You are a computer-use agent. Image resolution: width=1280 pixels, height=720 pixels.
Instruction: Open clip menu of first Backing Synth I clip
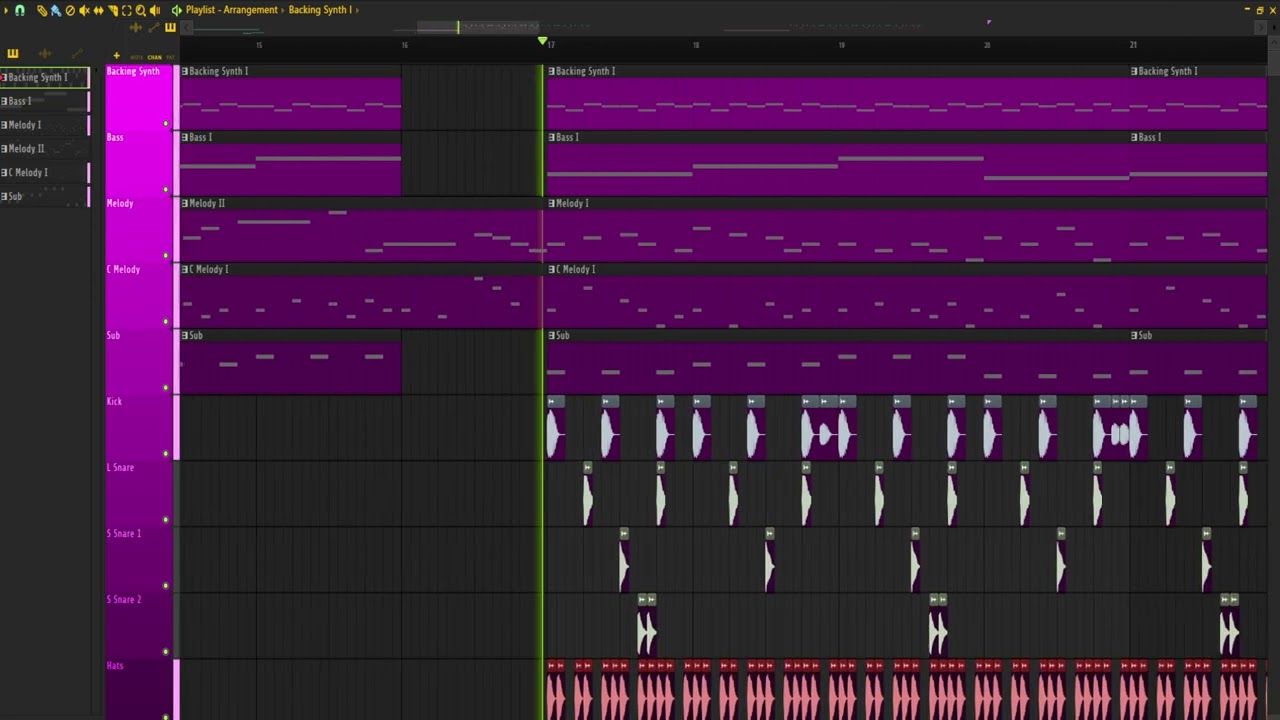coord(185,71)
